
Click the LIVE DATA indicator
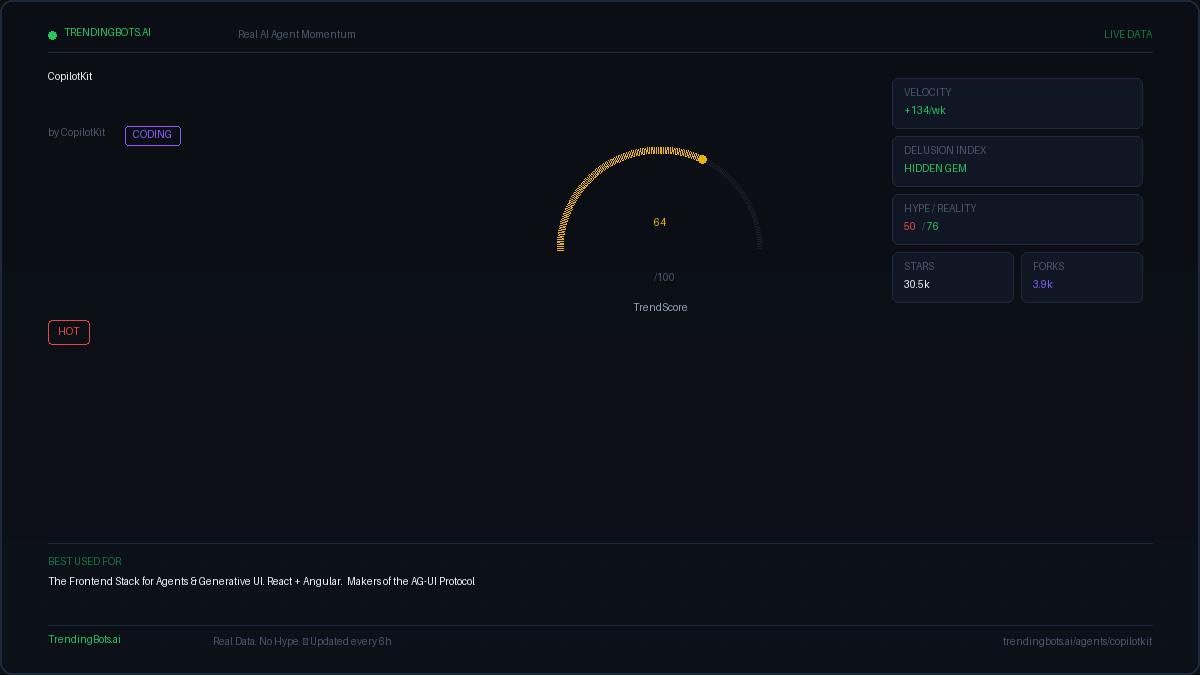(x=1128, y=35)
